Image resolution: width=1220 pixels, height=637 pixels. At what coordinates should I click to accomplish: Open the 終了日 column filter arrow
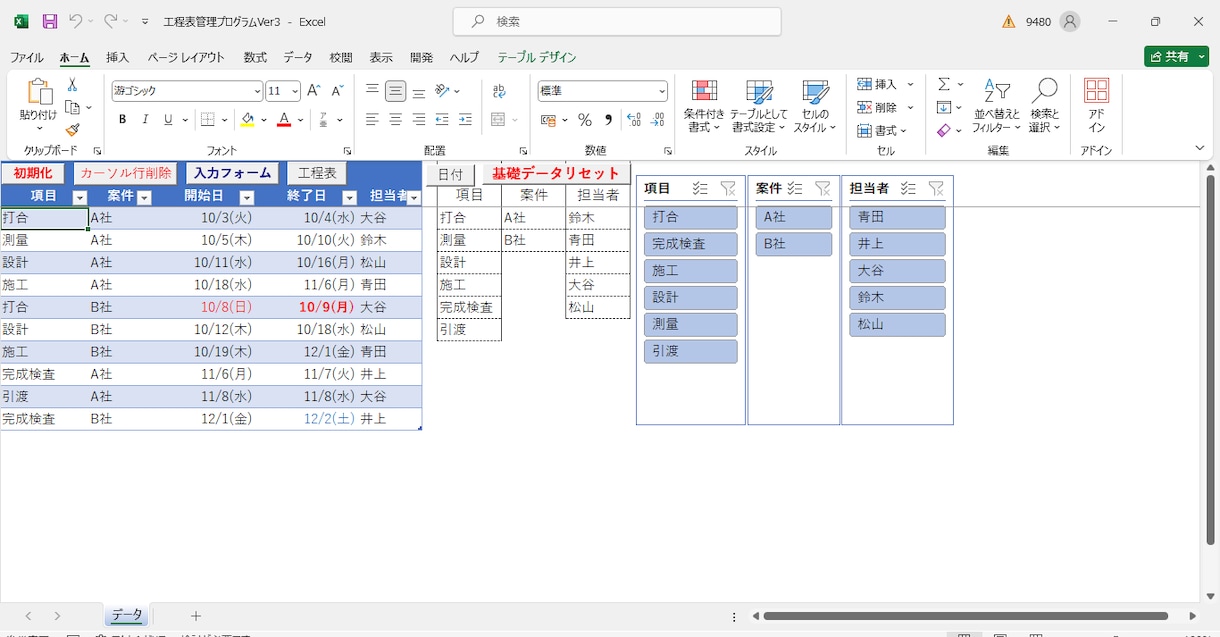coord(349,197)
